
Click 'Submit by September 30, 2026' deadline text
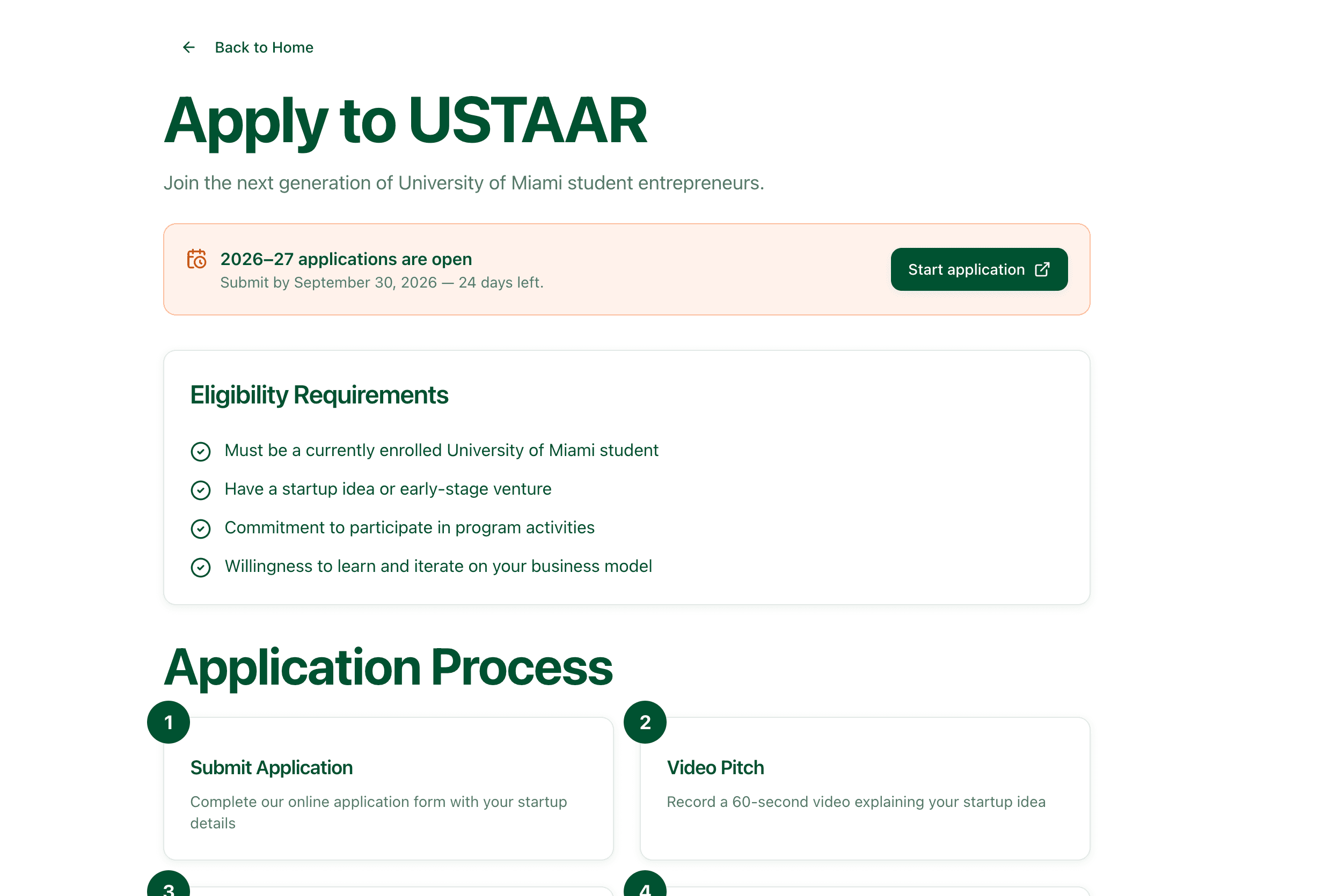tap(382, 282)
